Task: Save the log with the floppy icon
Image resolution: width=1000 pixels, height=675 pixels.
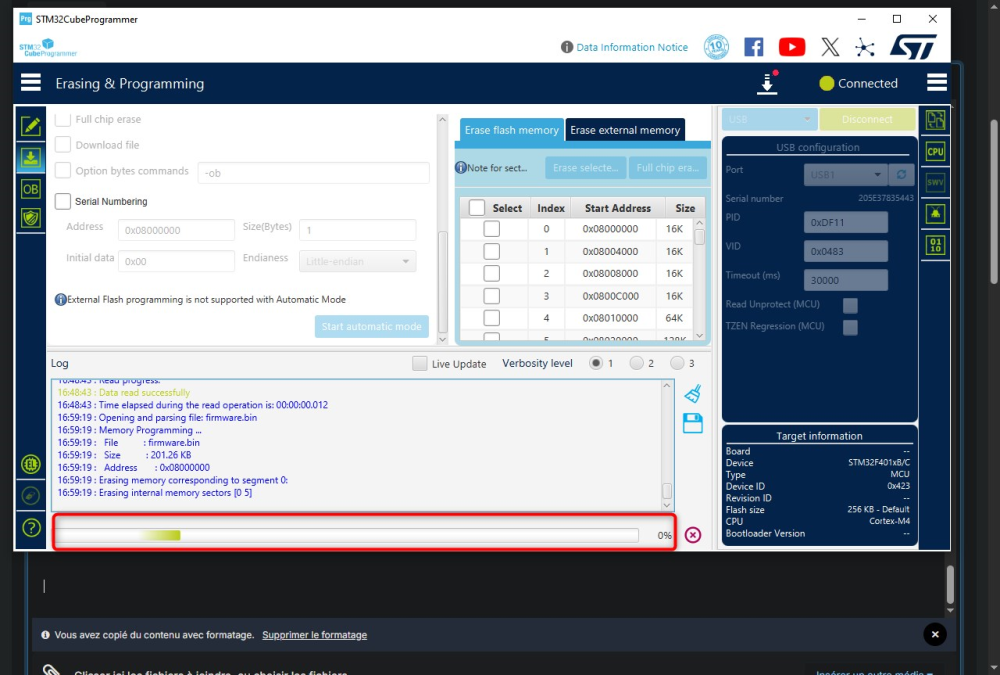Action: [x=693, y=424]
